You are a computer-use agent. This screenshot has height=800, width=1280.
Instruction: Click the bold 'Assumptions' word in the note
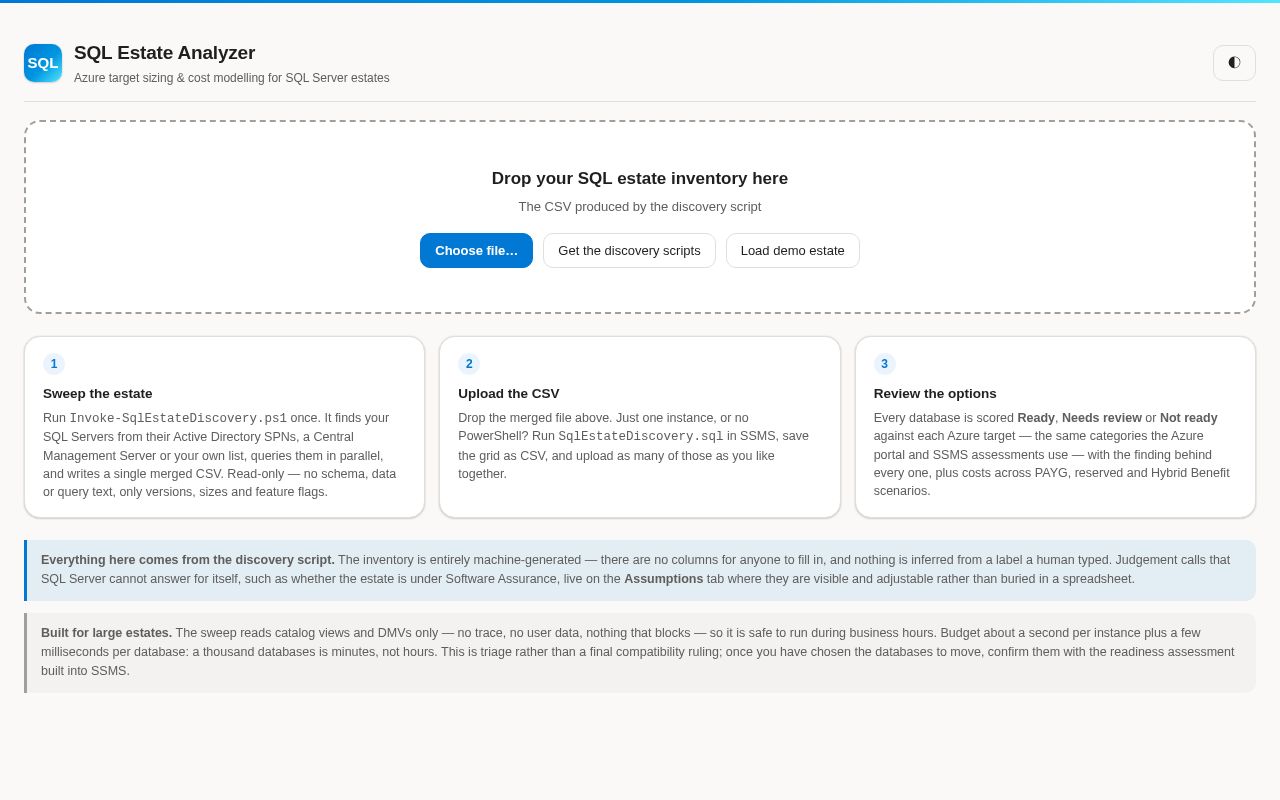click(x=664, y=579)
